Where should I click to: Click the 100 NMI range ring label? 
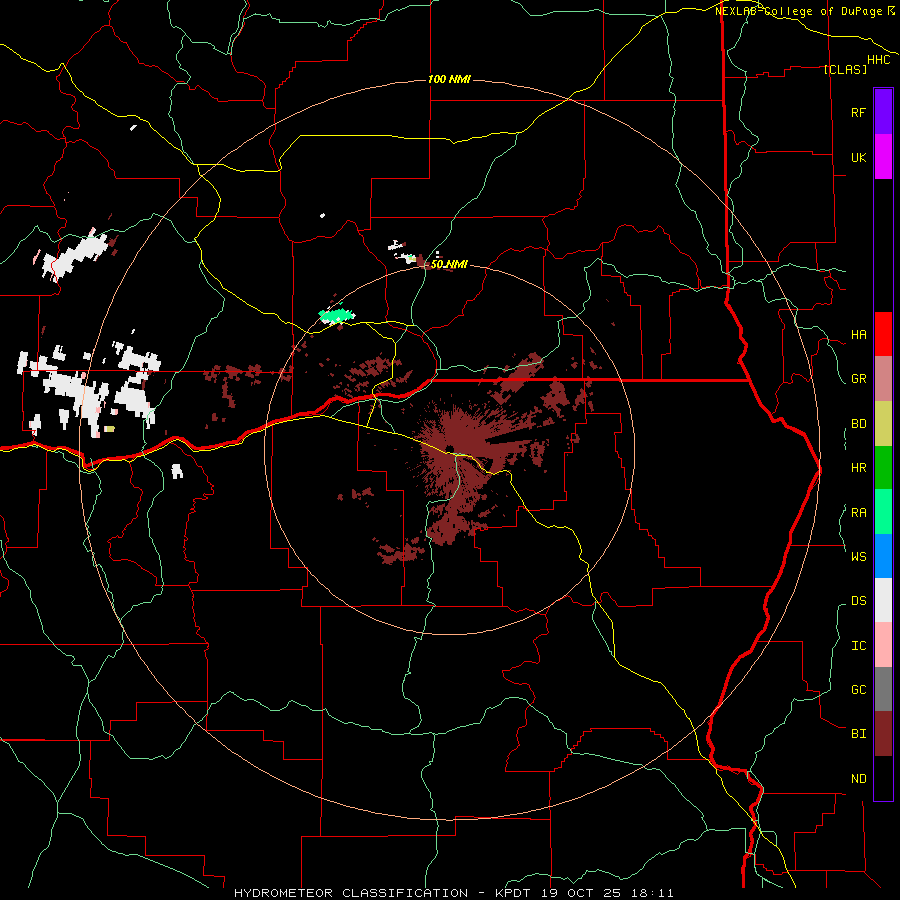click(x=449, y=79)
